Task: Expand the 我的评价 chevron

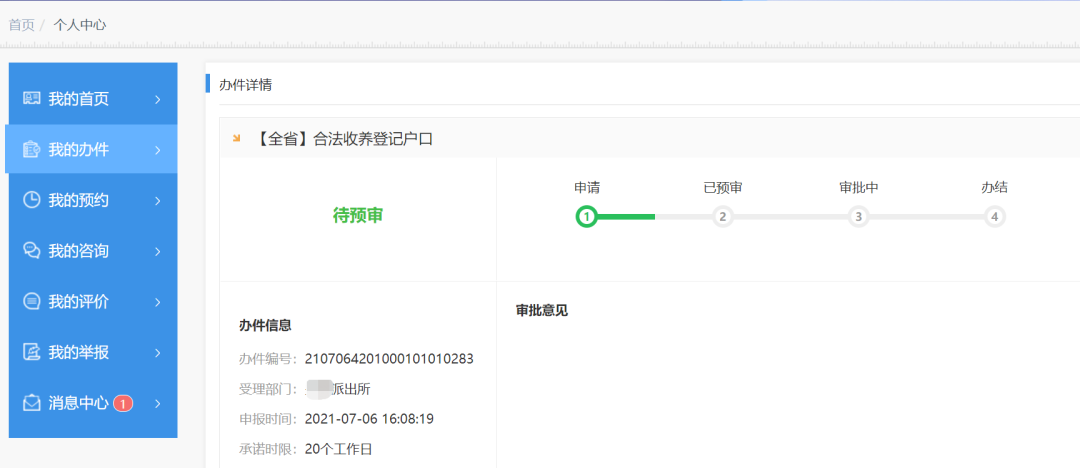Action: (158, 302)
